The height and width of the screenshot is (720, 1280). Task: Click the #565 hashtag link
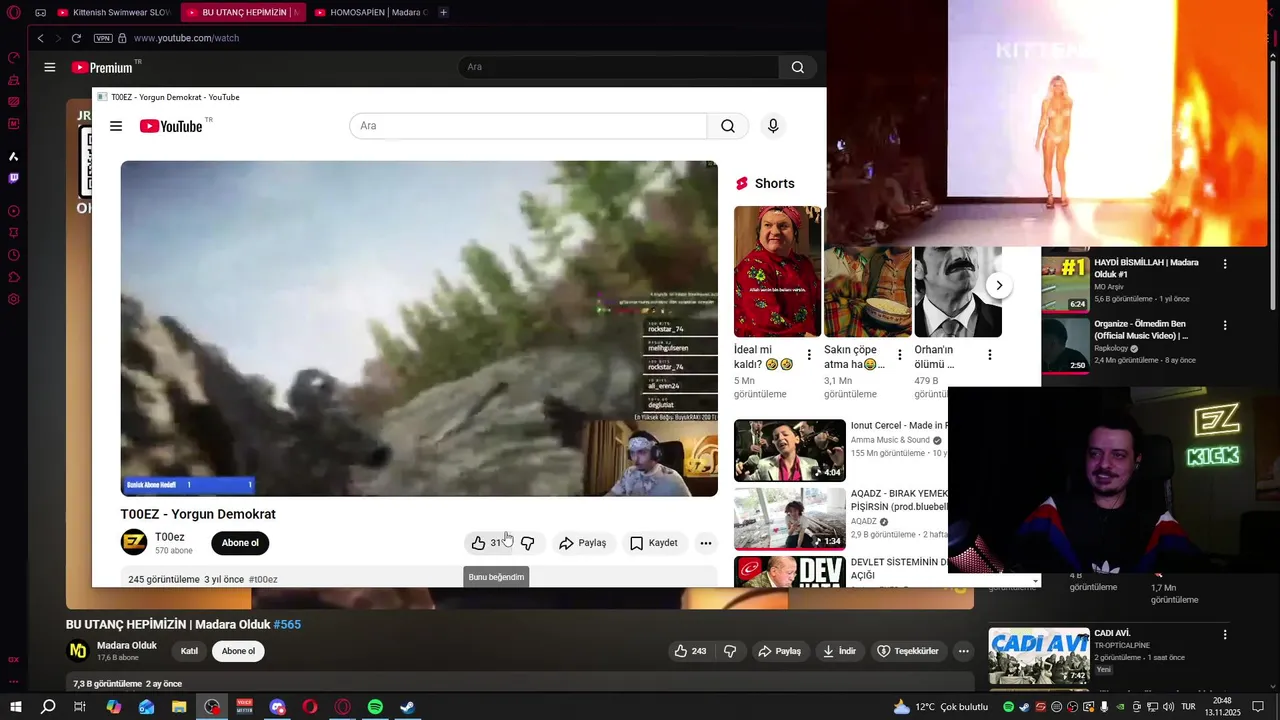(287, 624)
